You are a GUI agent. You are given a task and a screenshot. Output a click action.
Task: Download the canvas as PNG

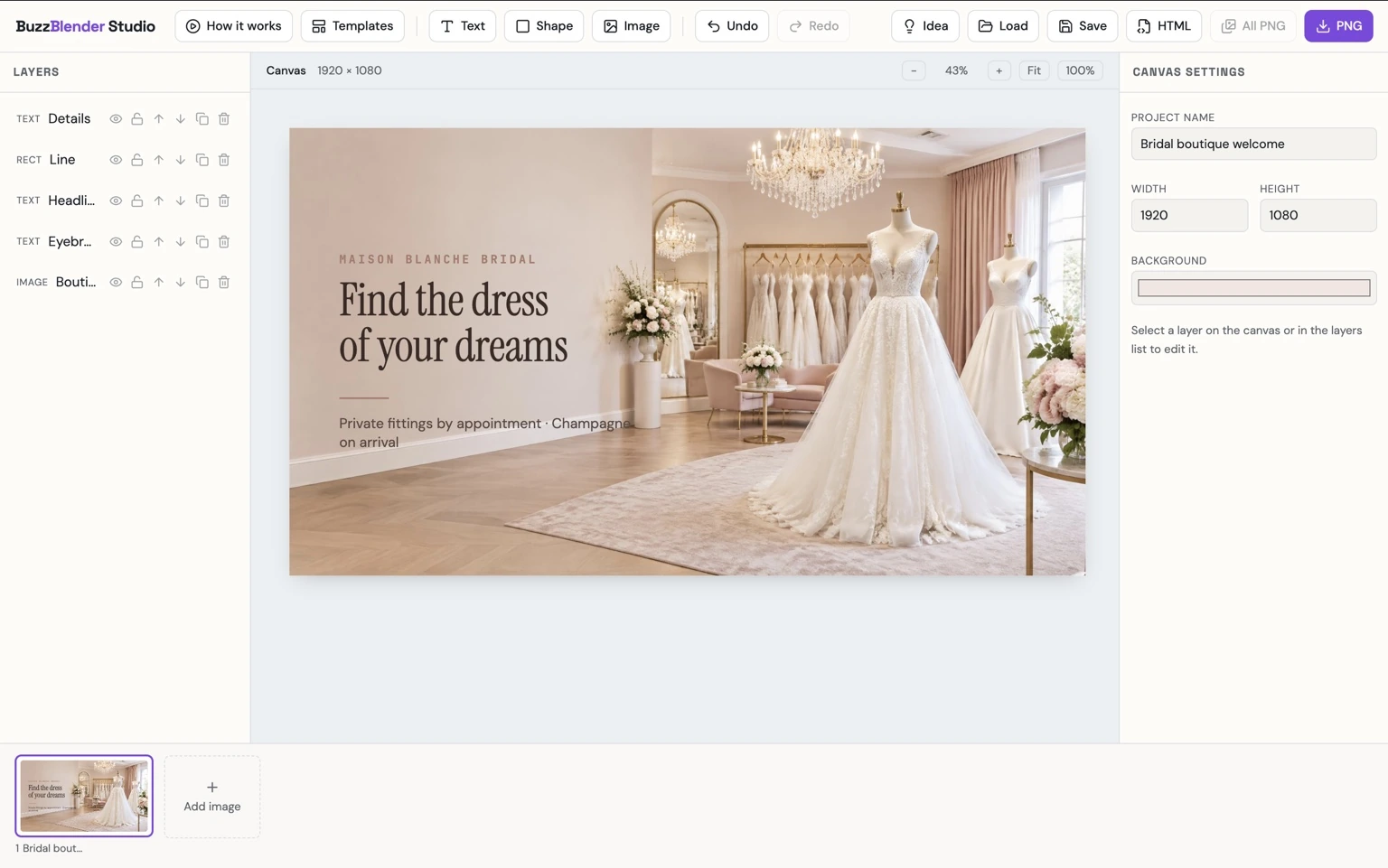1338,26
